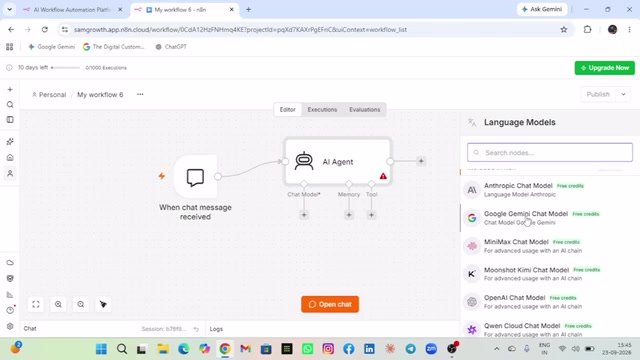Open the home icon in left sidebar
The image size is (640, 360).
point(10,158)
